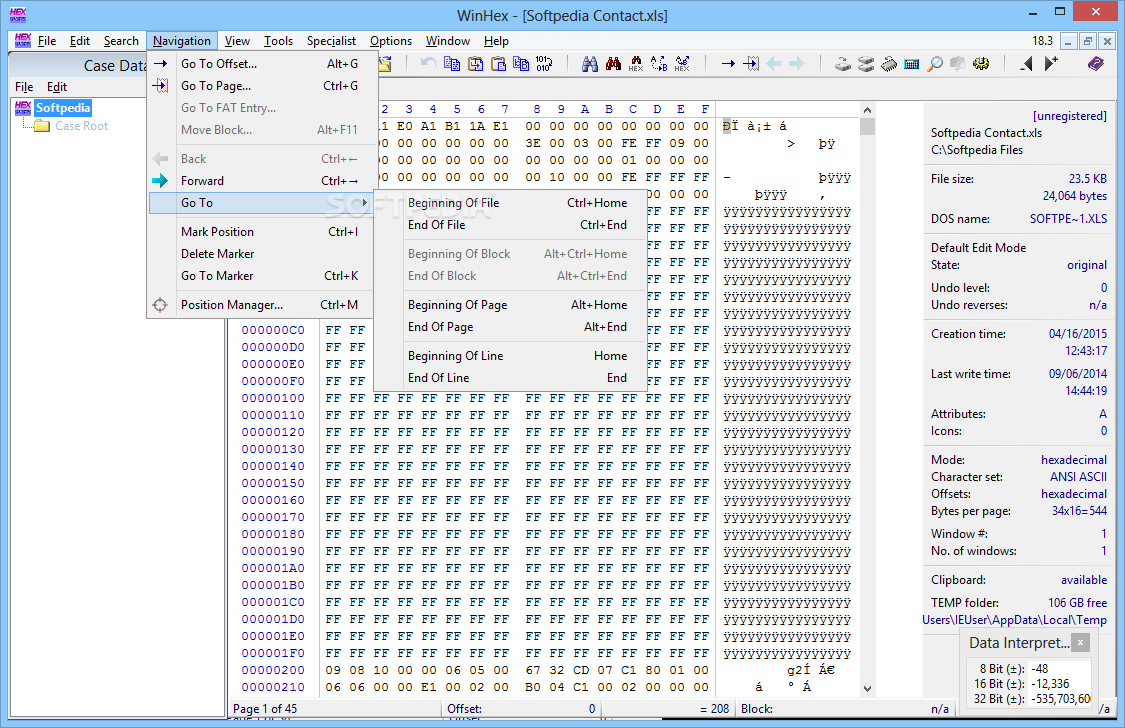Viewport: 1125px width, 728px height.
Task: Click the Undo toolbar icon
Action: tap(428, 64)
